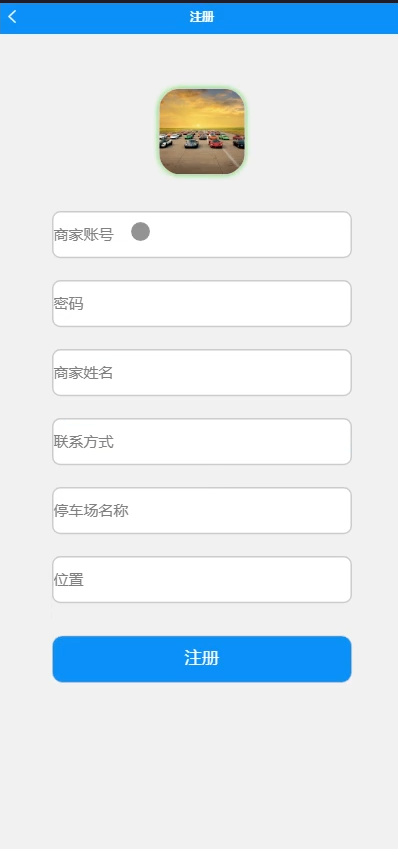The width and height of the screenshot is (398, 849).
Task: Tap the 商家账号 placeholder text
Action: click(83, 235)
